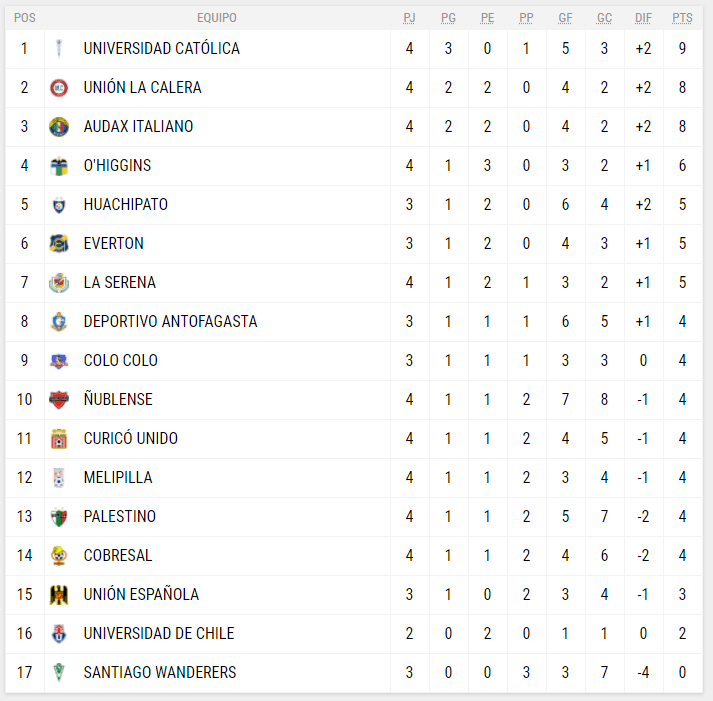
Task: Click the Unión Española shield icon
Action: tap(59, 594)
